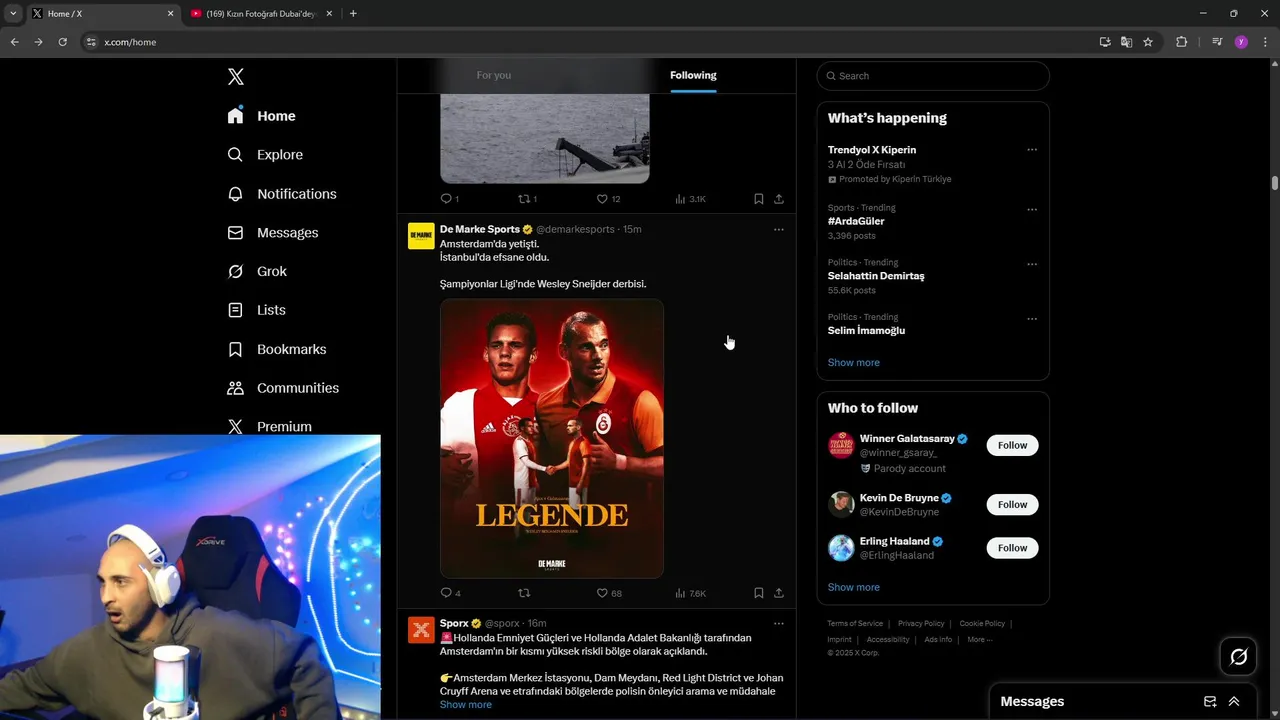
Task: Open Notifications in sidebar
Action: click(282, 194)
